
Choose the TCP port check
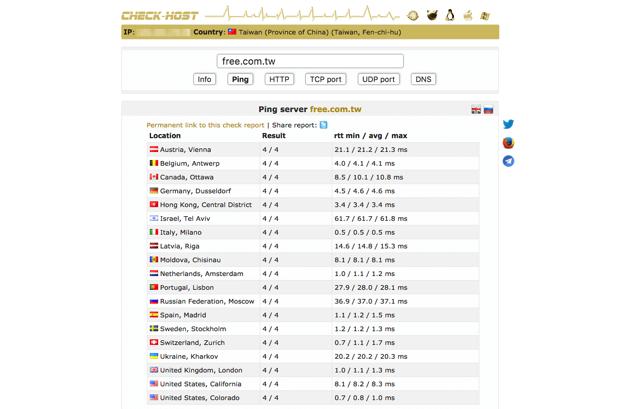(325, 79)
